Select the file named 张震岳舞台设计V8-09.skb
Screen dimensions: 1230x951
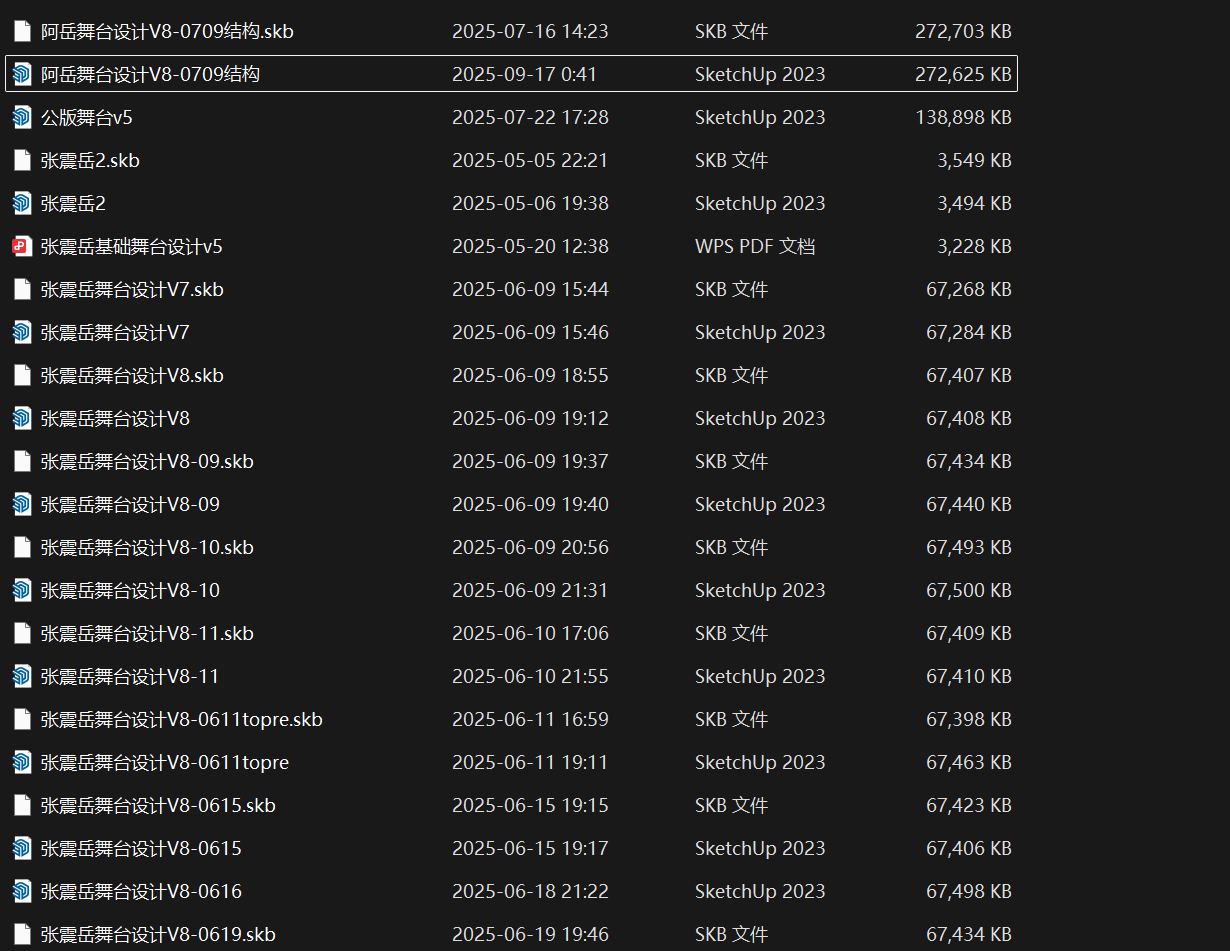pyautogui.click(x=147, y=461)
